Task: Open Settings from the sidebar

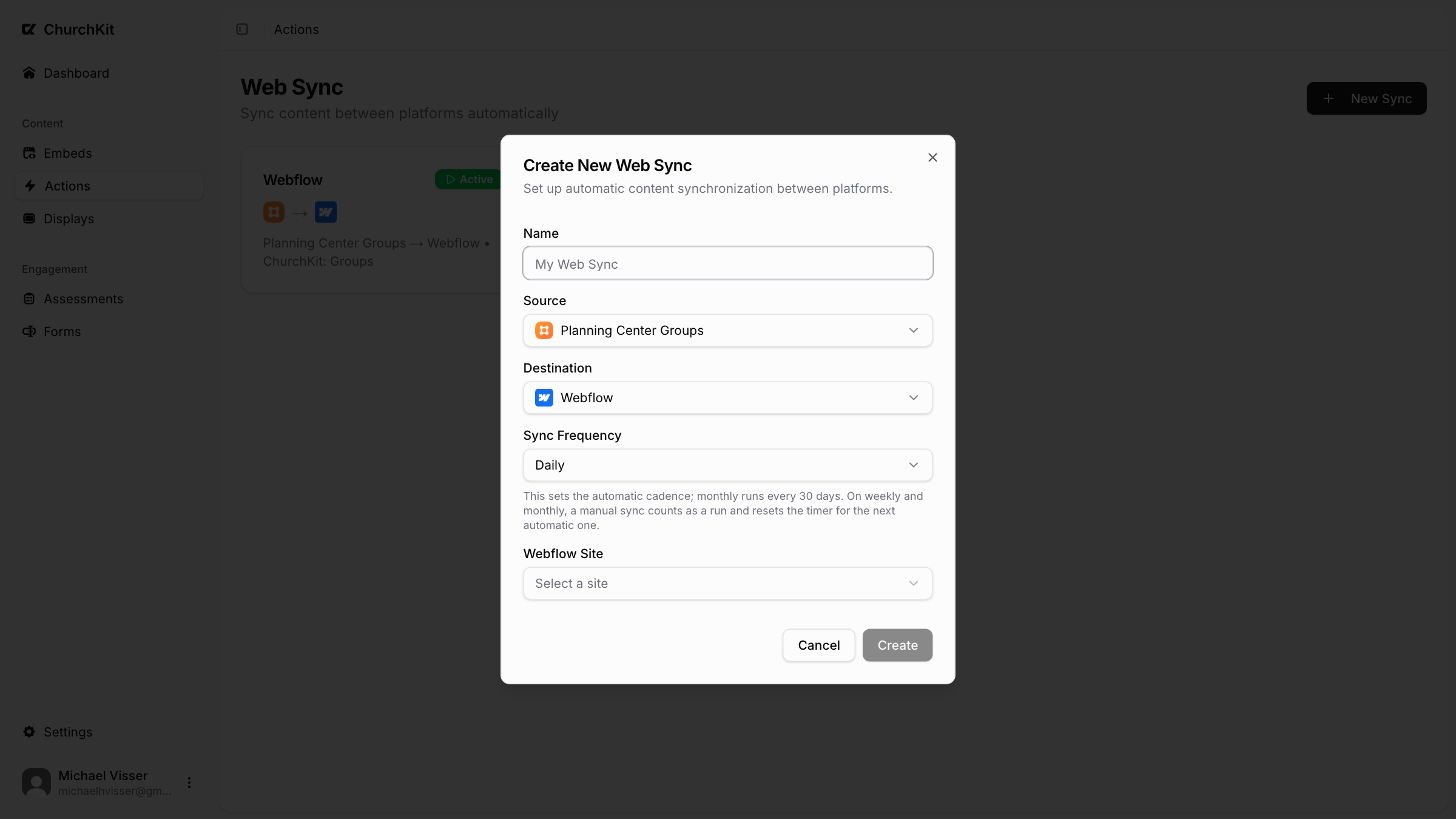Action: 109,732
